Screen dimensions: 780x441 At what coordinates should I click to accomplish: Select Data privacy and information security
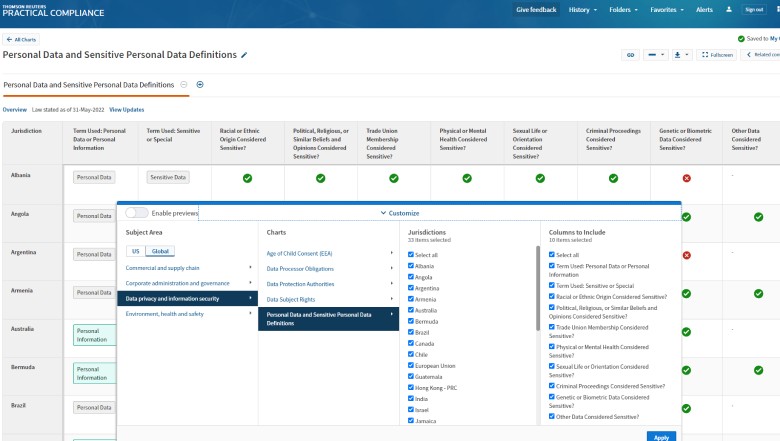[x=188, y=299]
